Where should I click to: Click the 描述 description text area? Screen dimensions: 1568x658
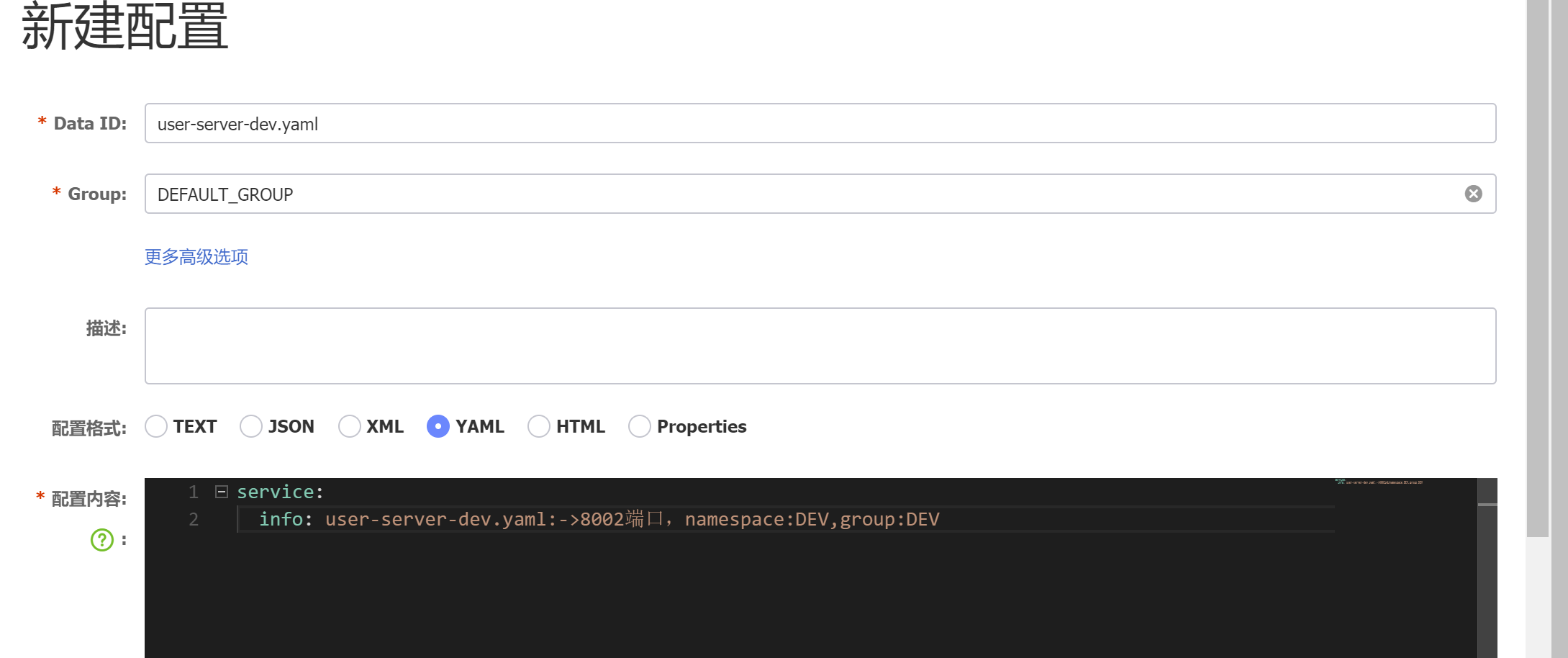tap(820, 346)
